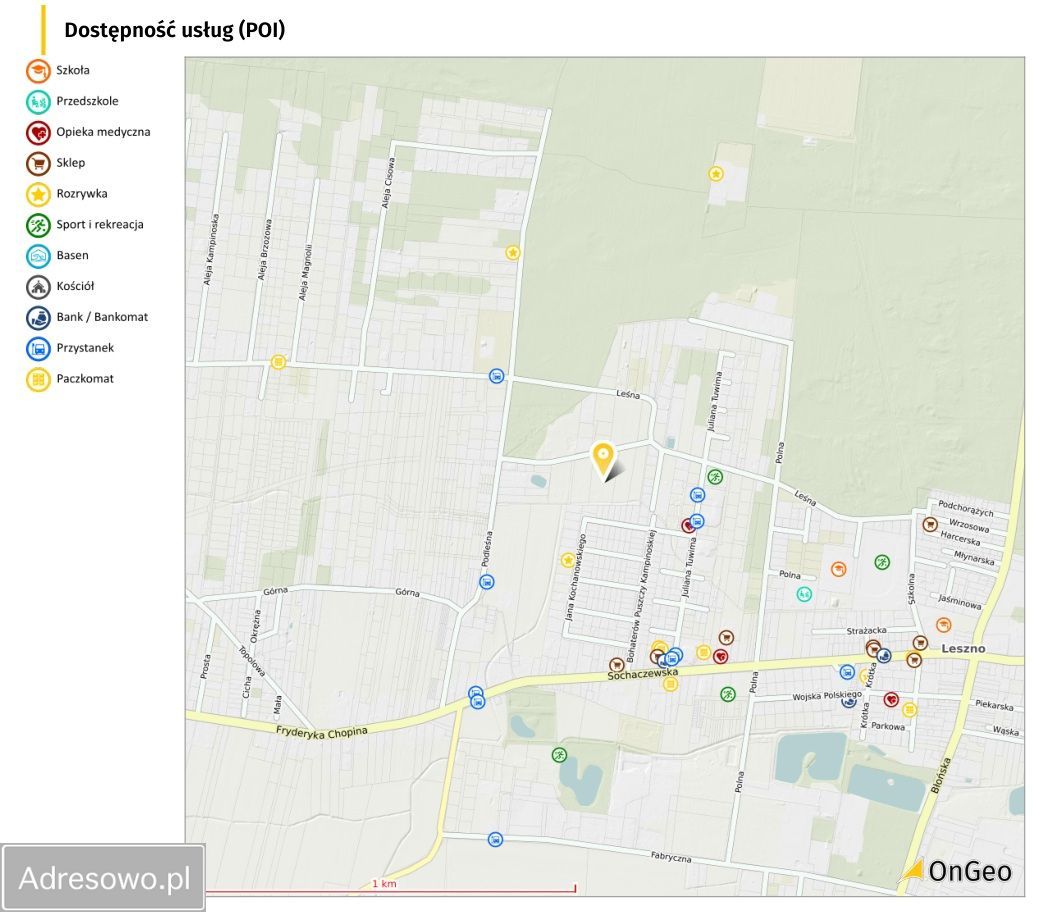The width and height of the screenshot is (1049, 912).
Task: Click the Rozrywka star legend icon
Action: pyautogui.click(x=38, y=194)
